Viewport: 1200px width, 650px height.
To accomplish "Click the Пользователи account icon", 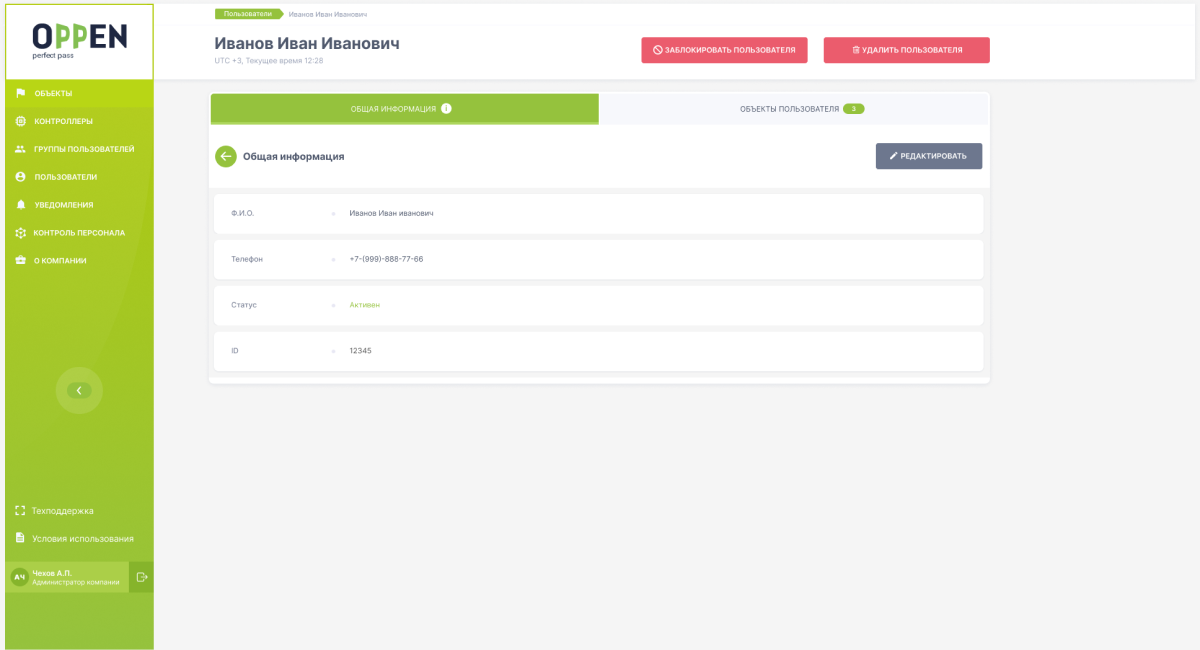I will tap(20, 177).
